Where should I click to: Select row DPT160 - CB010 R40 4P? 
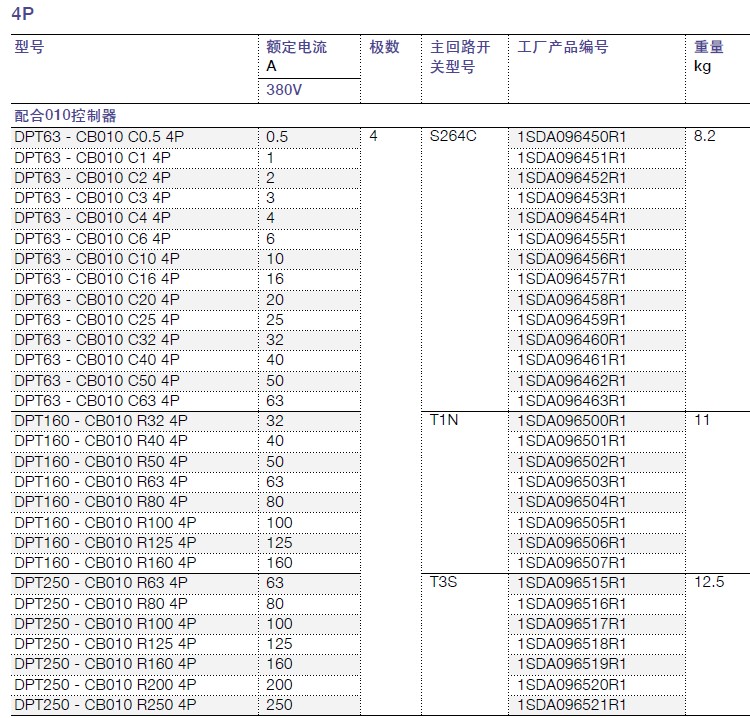[380, 441]
